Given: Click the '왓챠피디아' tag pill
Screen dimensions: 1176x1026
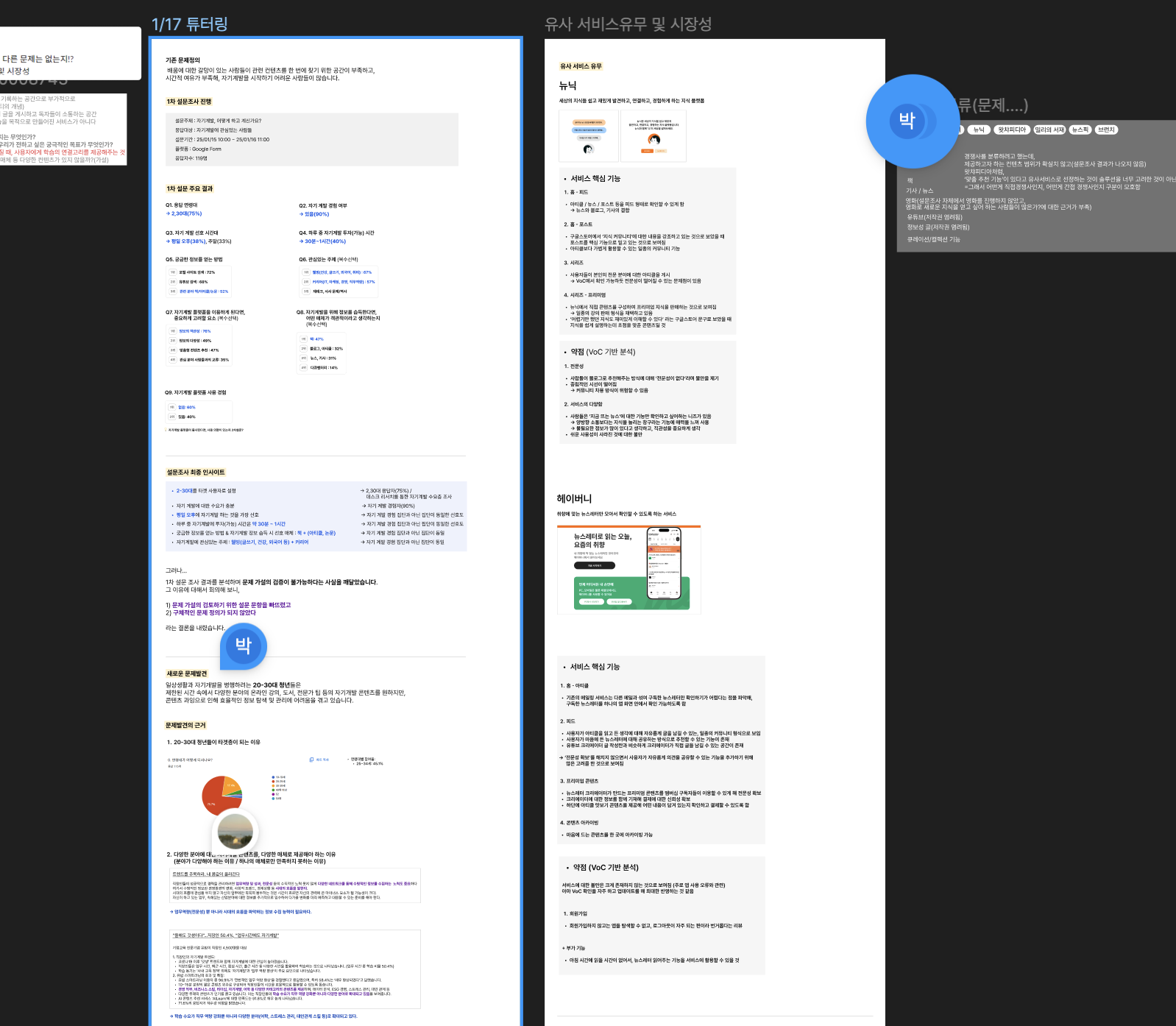Looking at the screenshot, I should coord(1012,130).
